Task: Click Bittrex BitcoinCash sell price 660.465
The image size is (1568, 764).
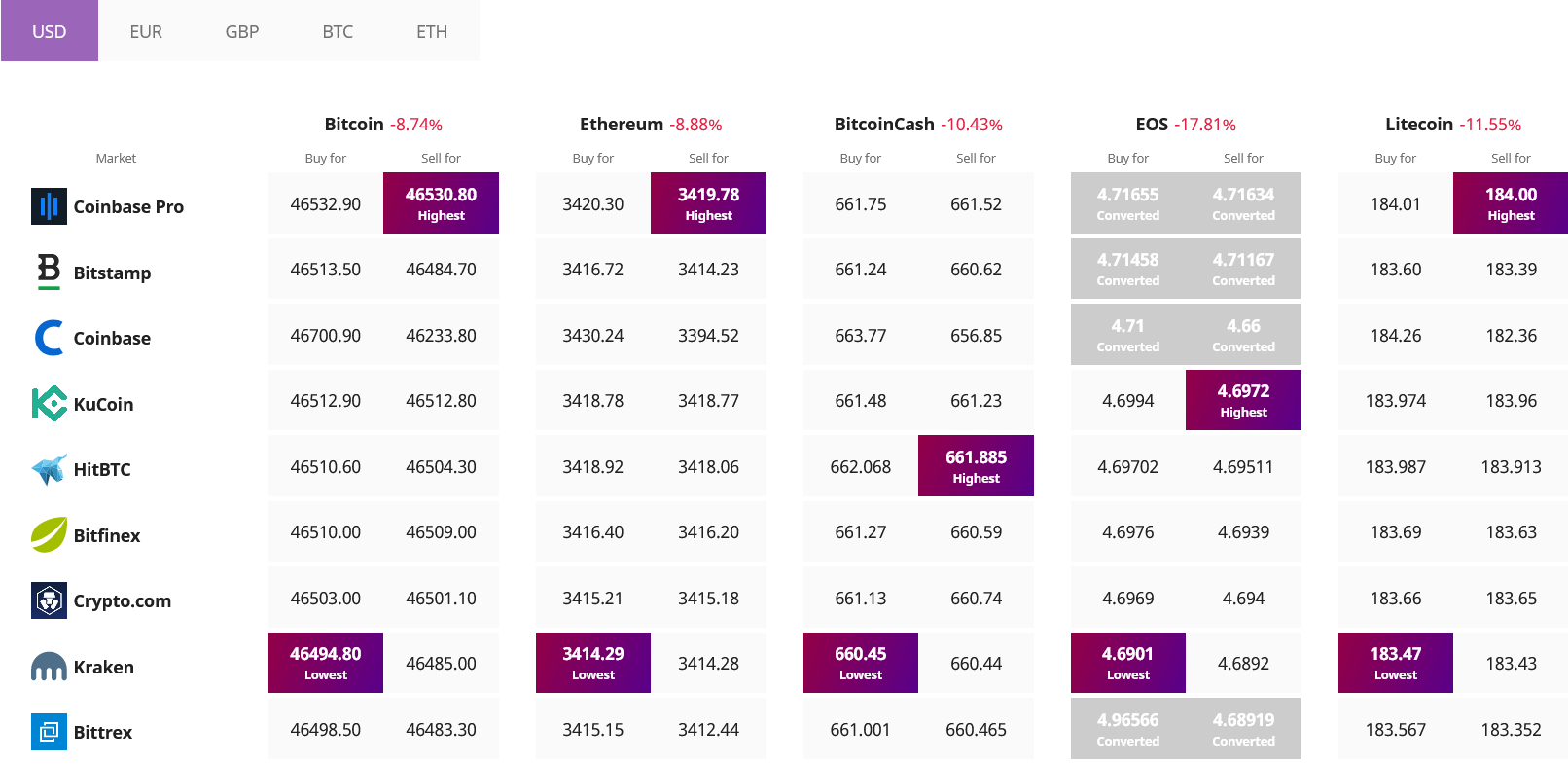Action: point(976,729)
